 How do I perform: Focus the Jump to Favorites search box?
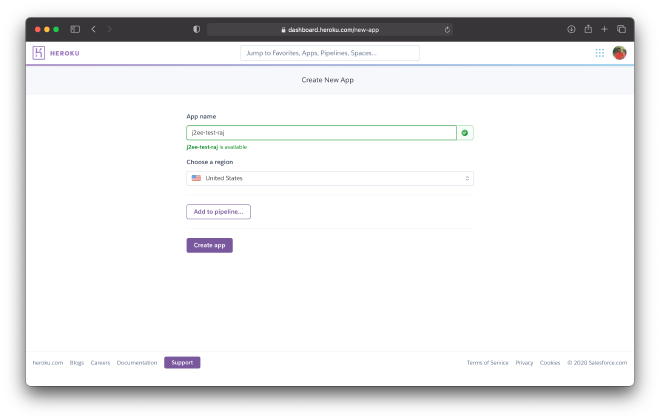330,53
